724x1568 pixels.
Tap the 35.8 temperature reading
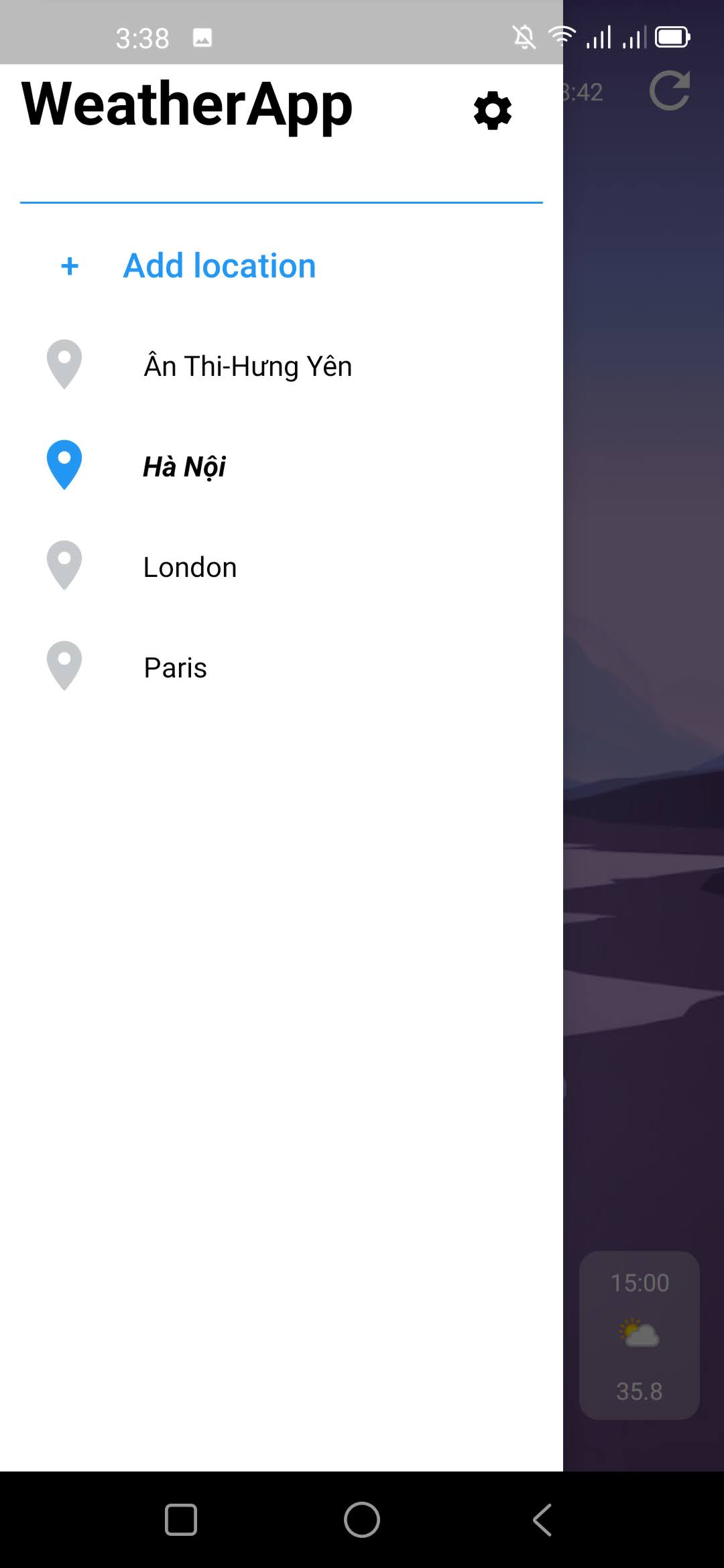tap(640, 1391)
